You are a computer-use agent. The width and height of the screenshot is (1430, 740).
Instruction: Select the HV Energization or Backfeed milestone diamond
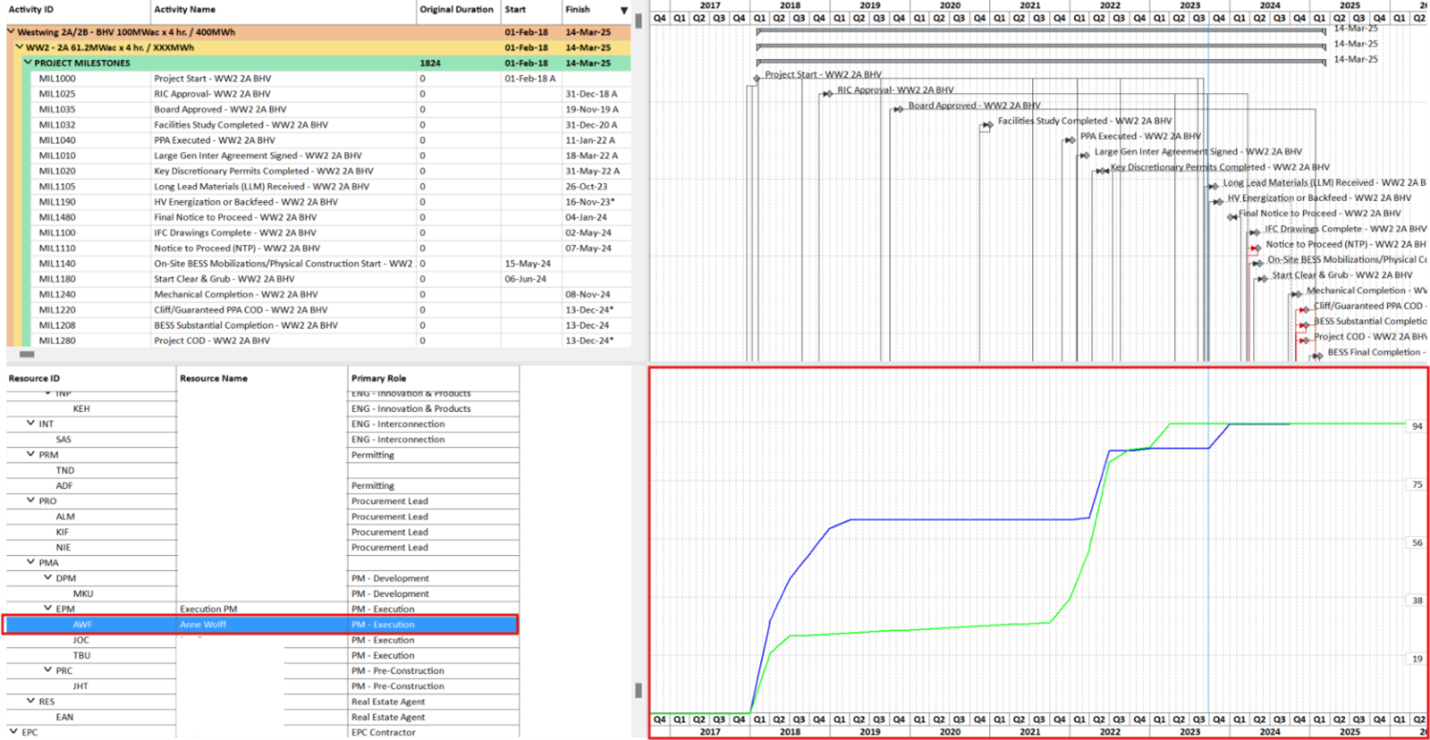pos(1220,202)
